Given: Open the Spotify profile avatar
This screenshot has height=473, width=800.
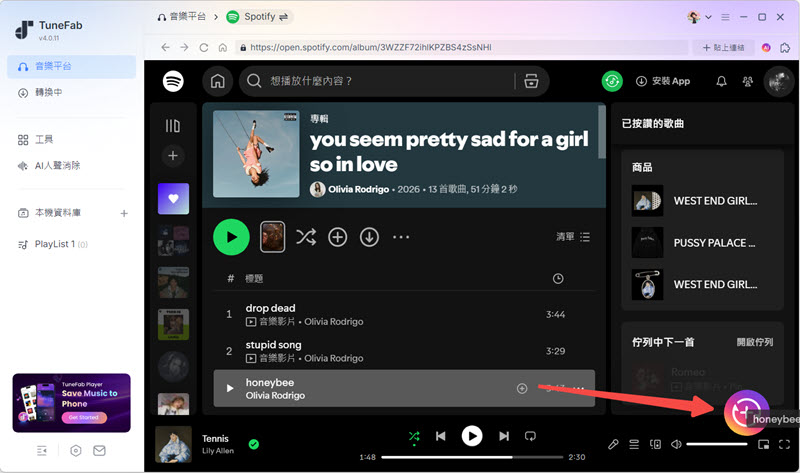Looking at the screenshot, I should click(779, 81).
